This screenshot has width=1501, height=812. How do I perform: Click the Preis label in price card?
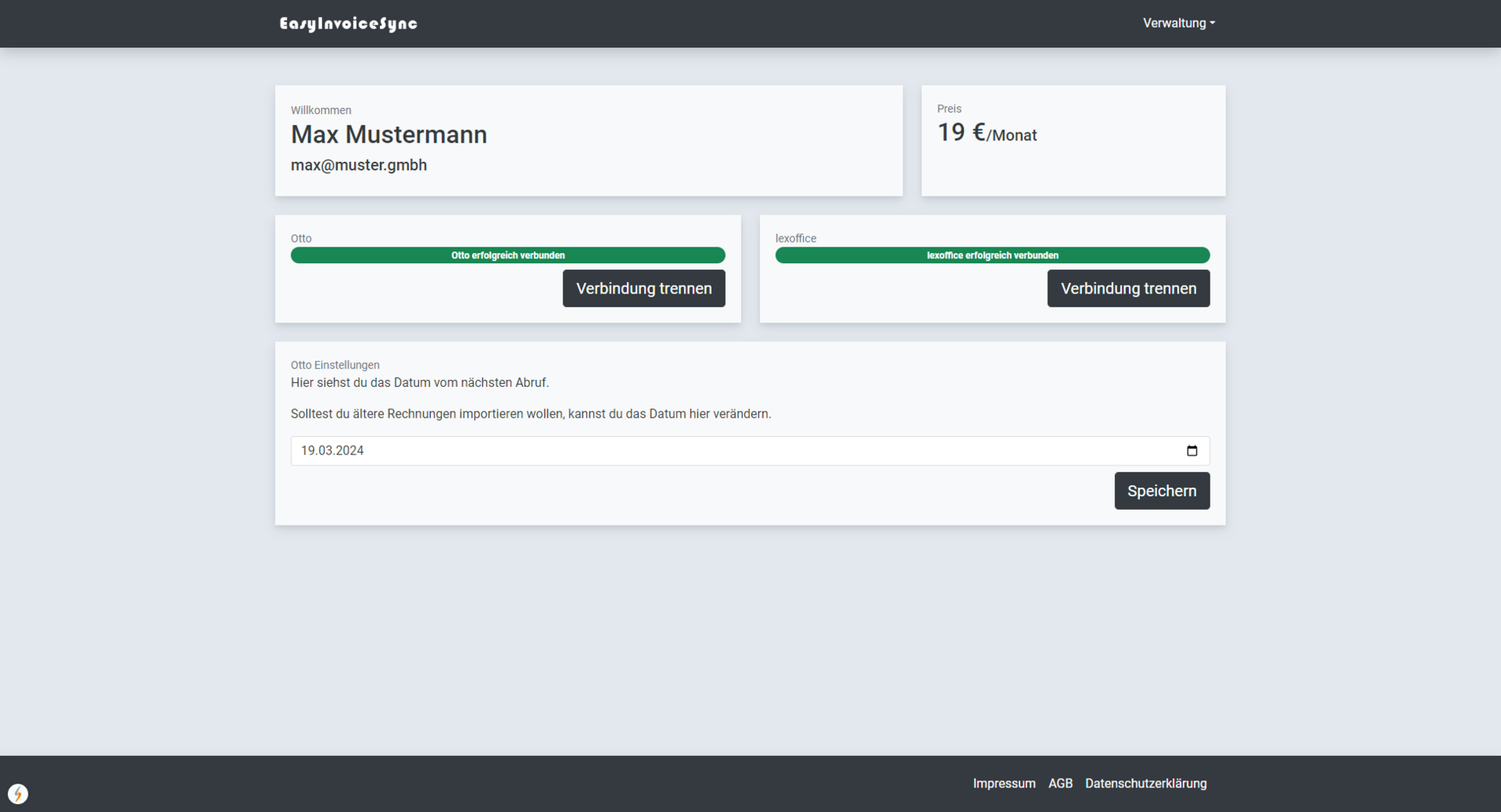[949, 109]
